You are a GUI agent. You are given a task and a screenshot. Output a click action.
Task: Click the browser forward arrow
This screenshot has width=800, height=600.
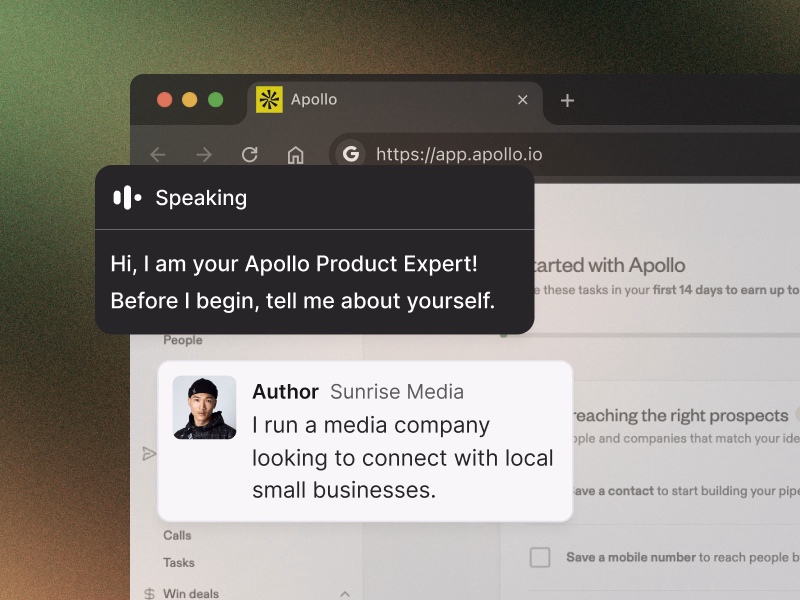[x=204, y=154]
